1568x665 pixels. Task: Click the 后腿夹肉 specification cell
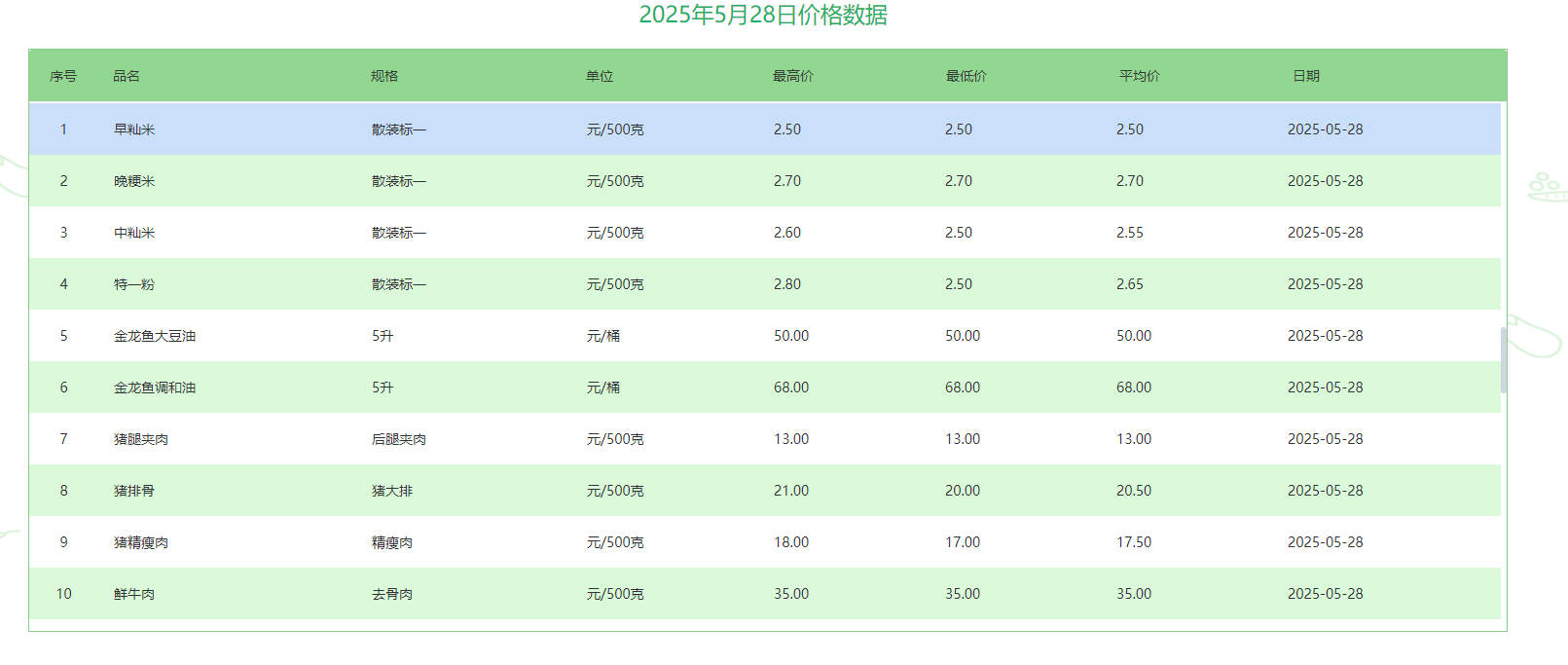tap(399, 439)
